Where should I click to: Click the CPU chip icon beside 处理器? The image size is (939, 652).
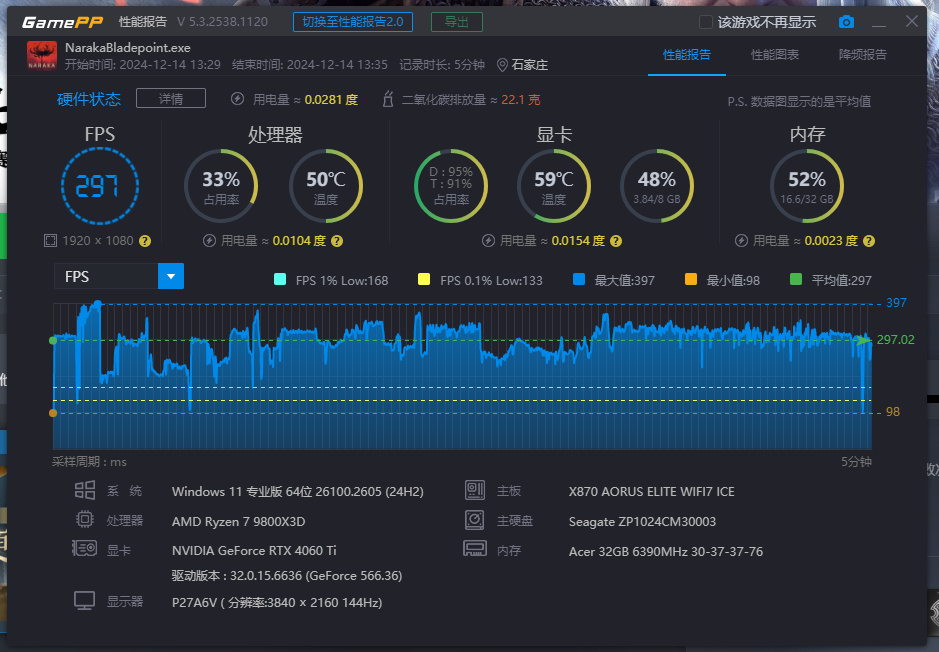[x=84, y=519]
